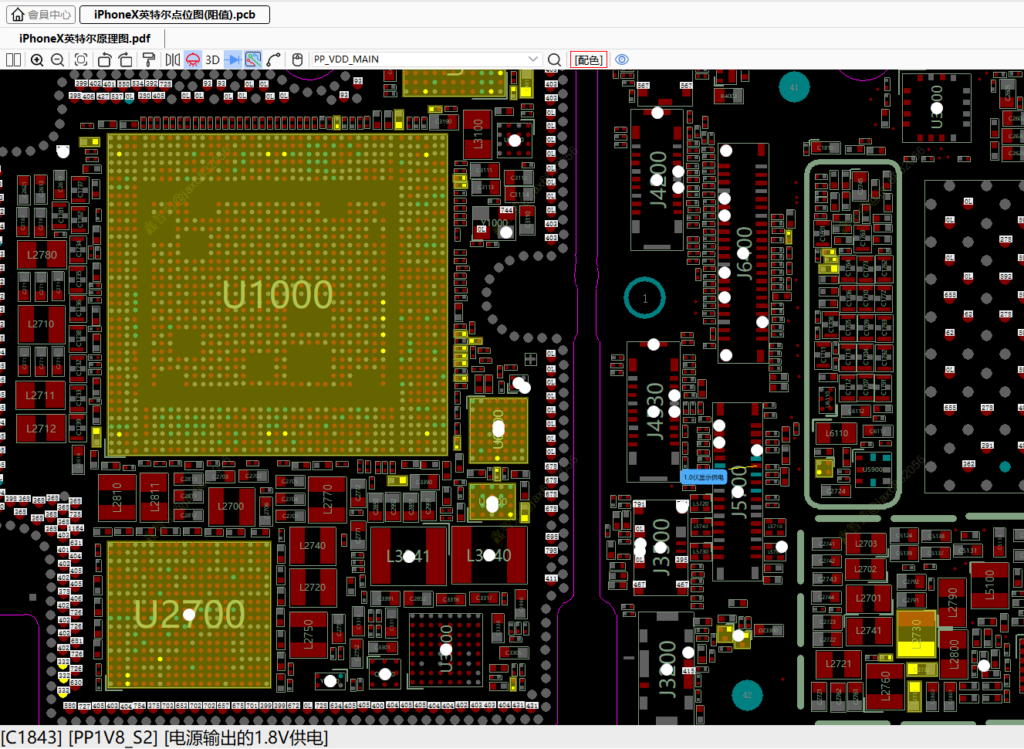Select inductor L2700
The height and width of the screenshot is (749, 1024).
pyautogui.click(x=231, y=506)
